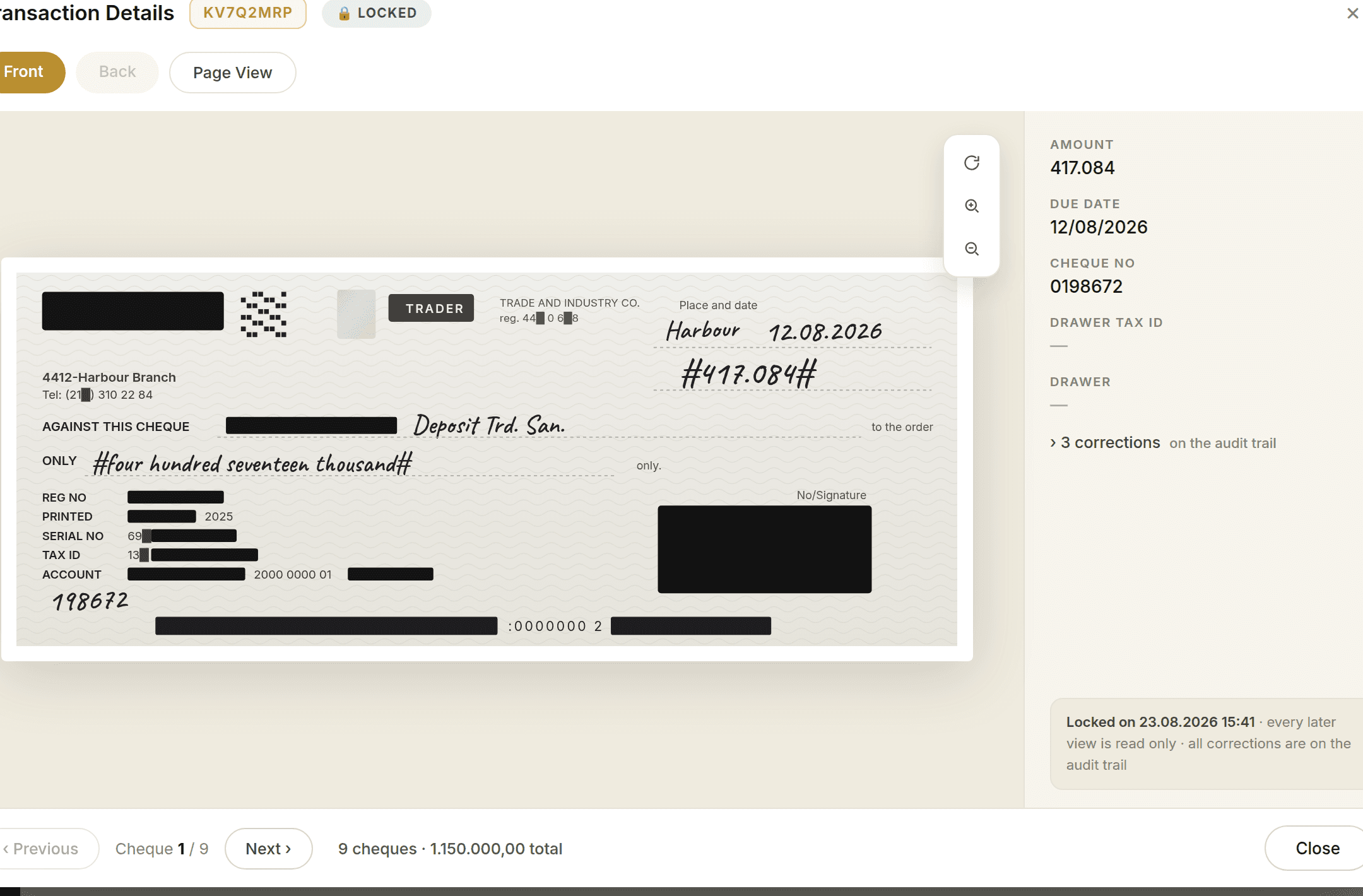The height and width of the screenshot is (896, 1363).
Task: Select the cheque number 0198672
Action: [1086, 286]
